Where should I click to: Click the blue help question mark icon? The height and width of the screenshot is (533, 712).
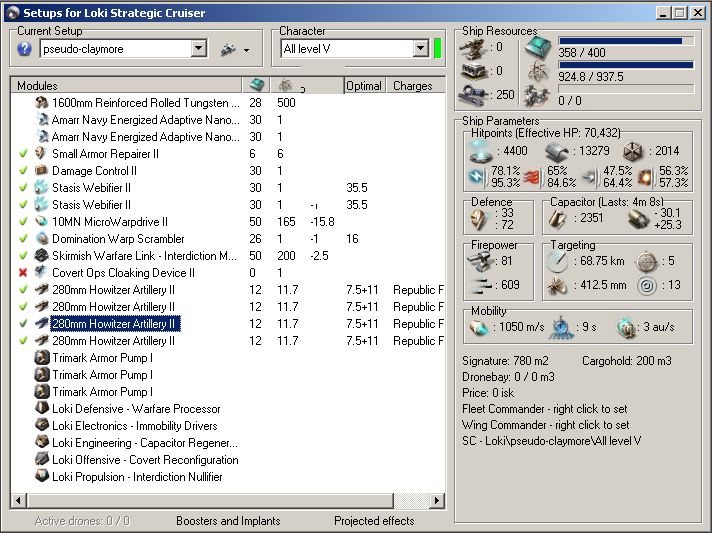[x=25, y=49]
